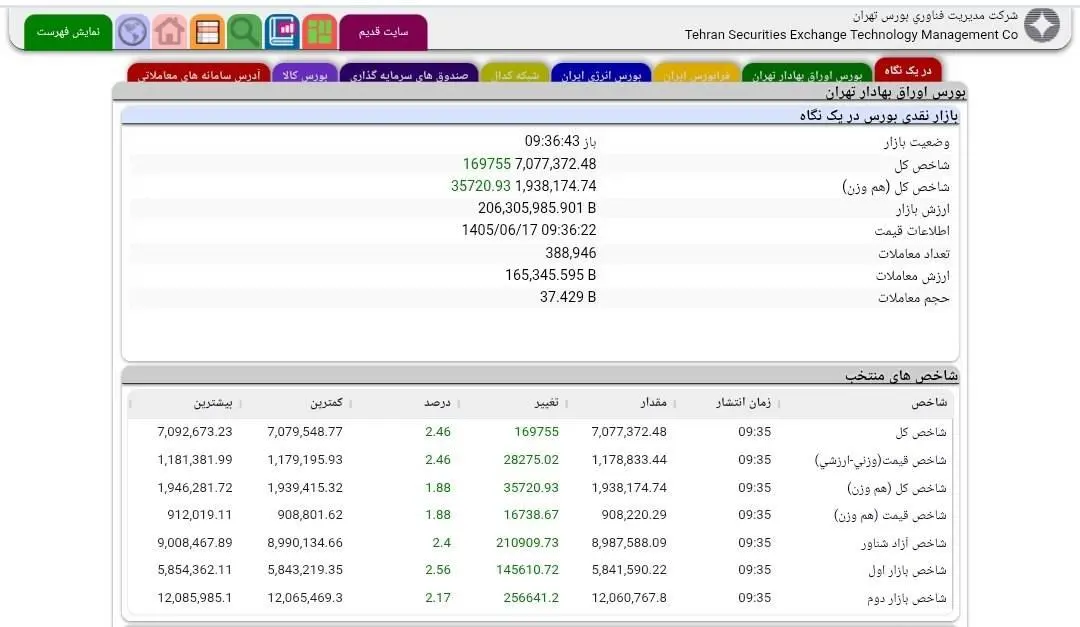Click the change value 210909.73
1080x627 pixels.
(528, 543)
